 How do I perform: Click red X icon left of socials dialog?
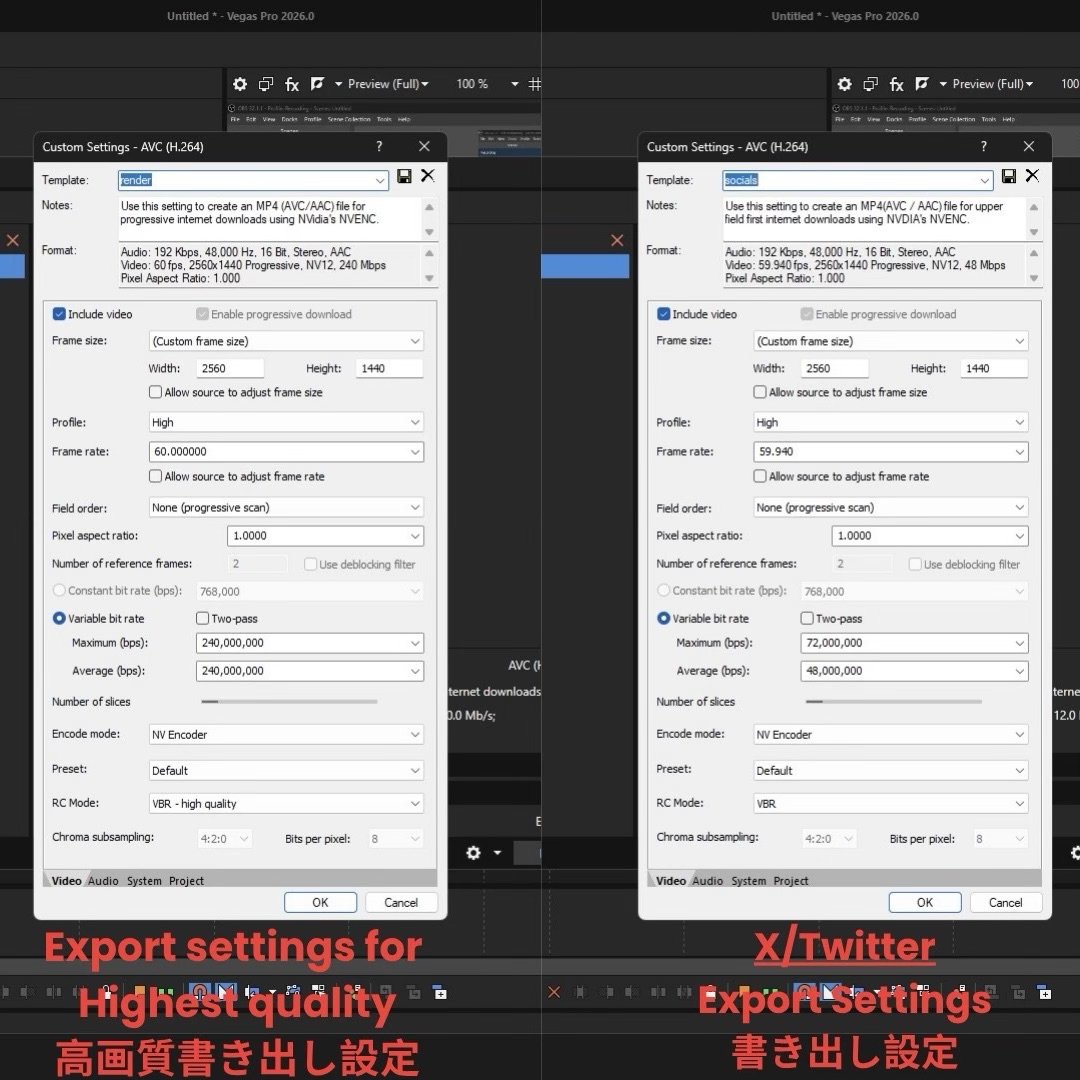[617, 240]
